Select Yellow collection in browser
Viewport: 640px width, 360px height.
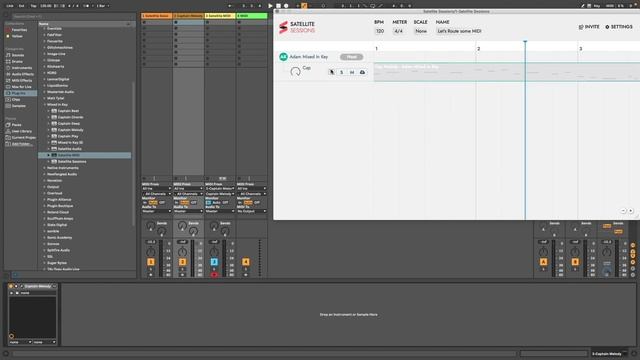pyautogui.click(x=17, y=36)
